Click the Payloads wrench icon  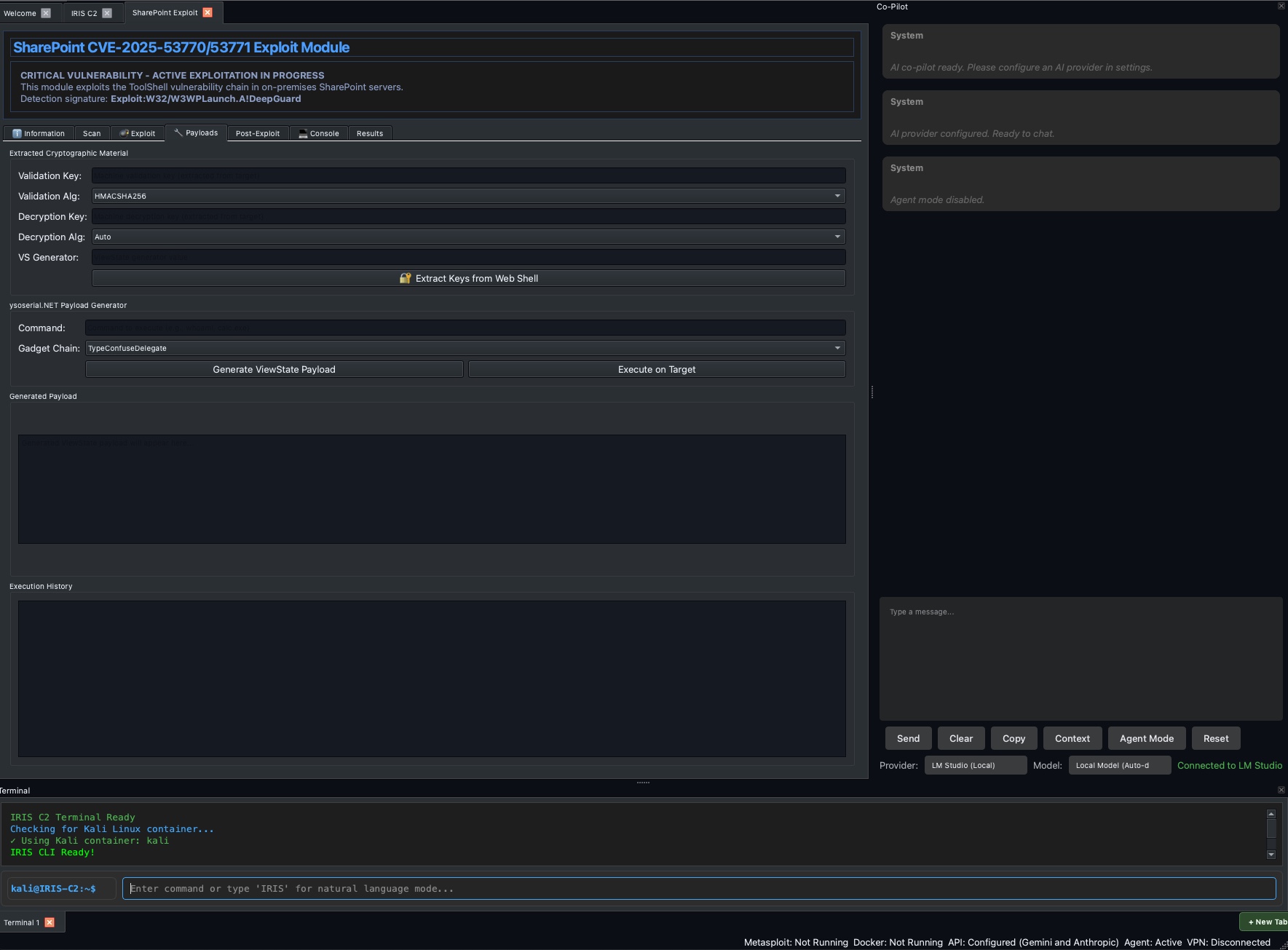point(178,132)
